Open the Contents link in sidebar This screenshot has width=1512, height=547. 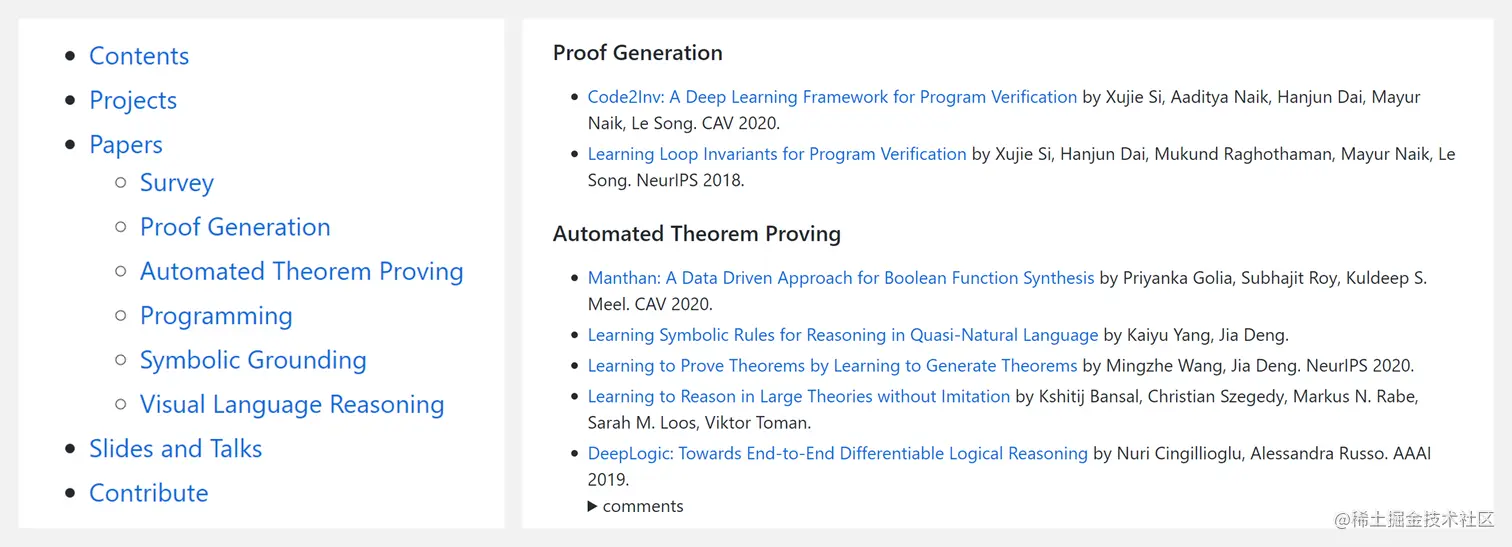[x=139, y=56]
